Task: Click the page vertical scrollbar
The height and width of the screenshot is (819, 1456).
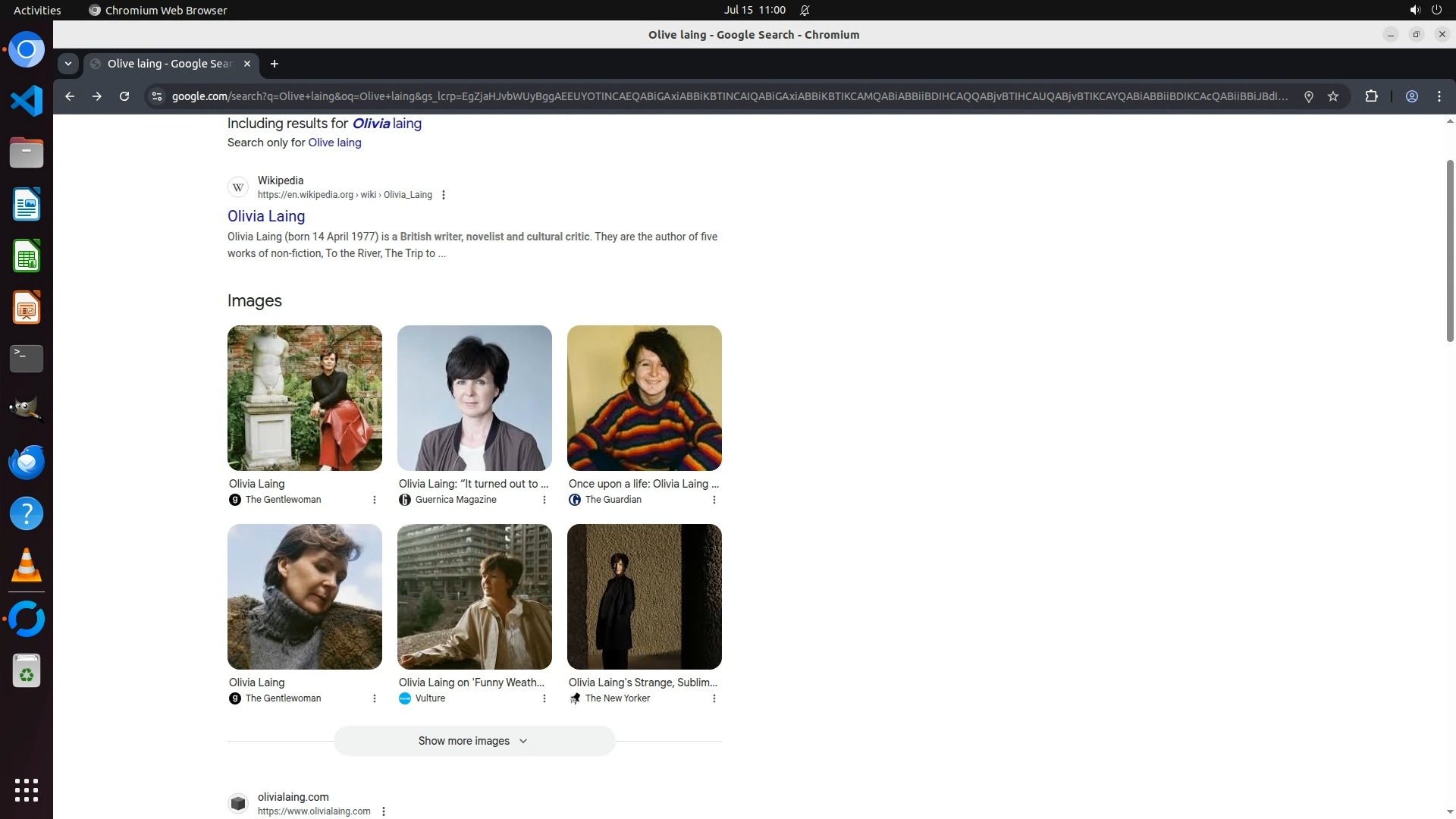Action: click(1450, 250)
